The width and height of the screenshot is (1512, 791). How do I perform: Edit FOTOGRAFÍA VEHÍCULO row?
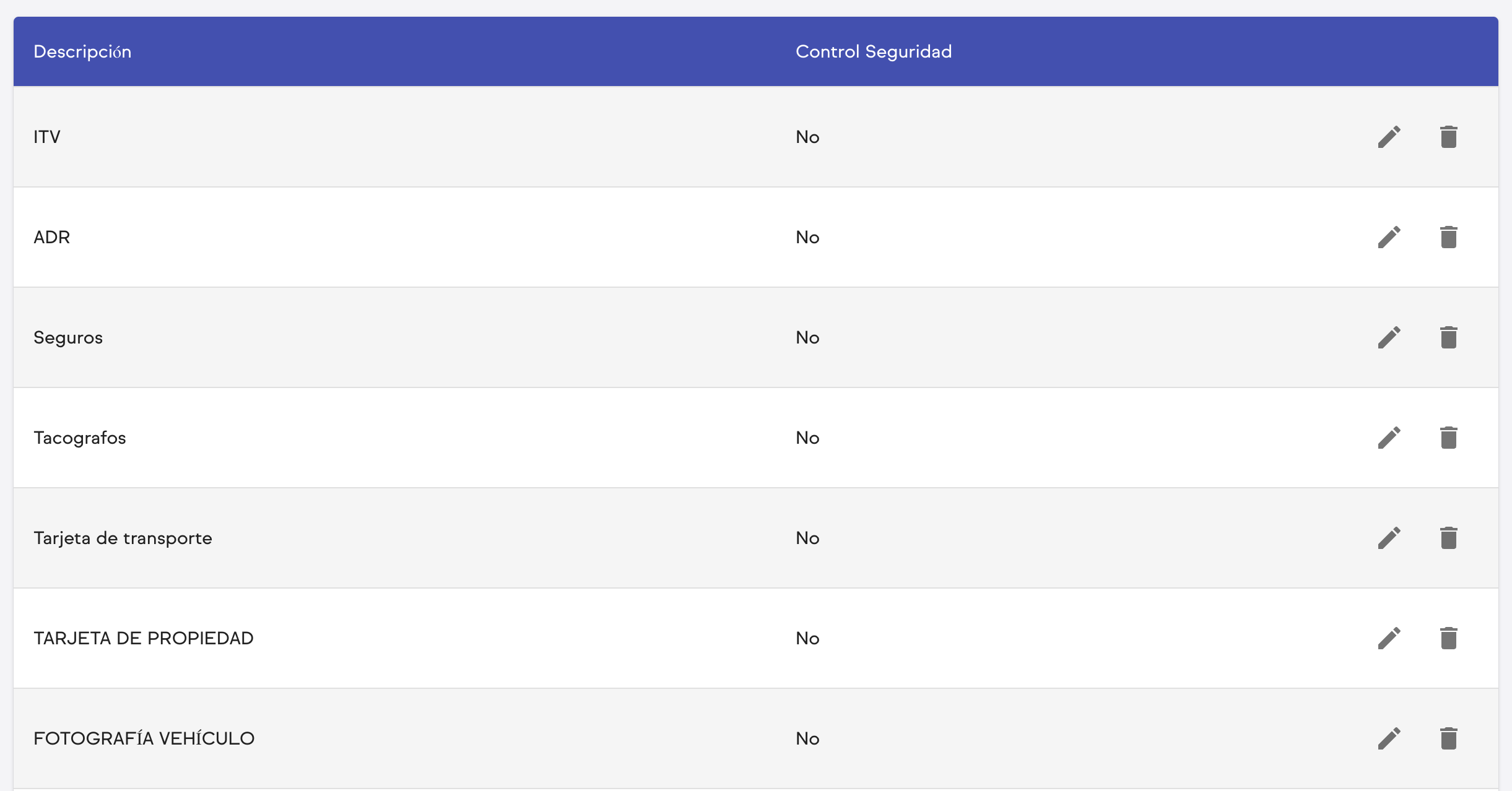pyautogui.click(x=1389, y=738)
